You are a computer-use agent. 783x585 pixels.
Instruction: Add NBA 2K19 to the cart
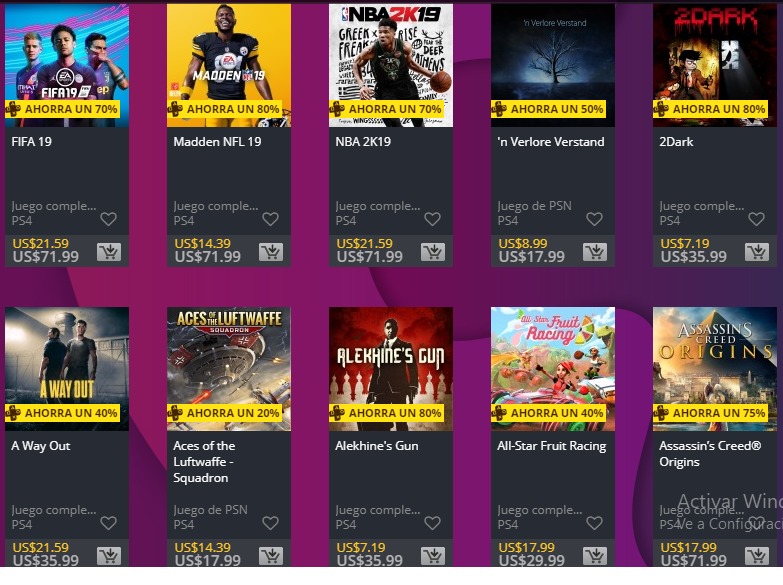pos(433,252)
